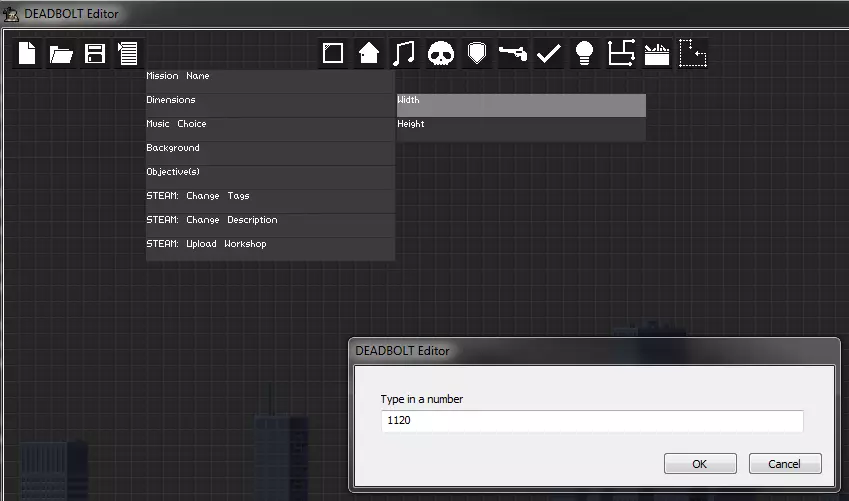Choose STEAM: Change Description entry
This screenshot has width=849, height=501.
point(270,225)
